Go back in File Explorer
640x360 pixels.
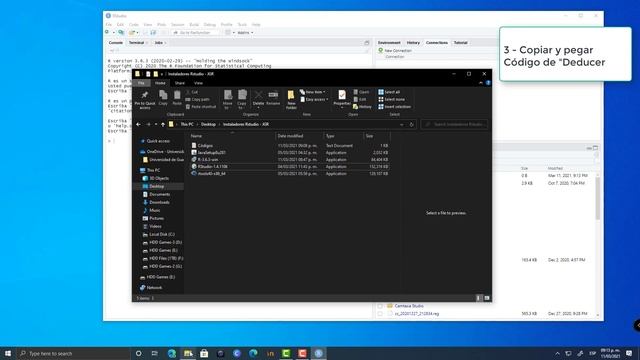pyautogui.click(x=138, y=124)
